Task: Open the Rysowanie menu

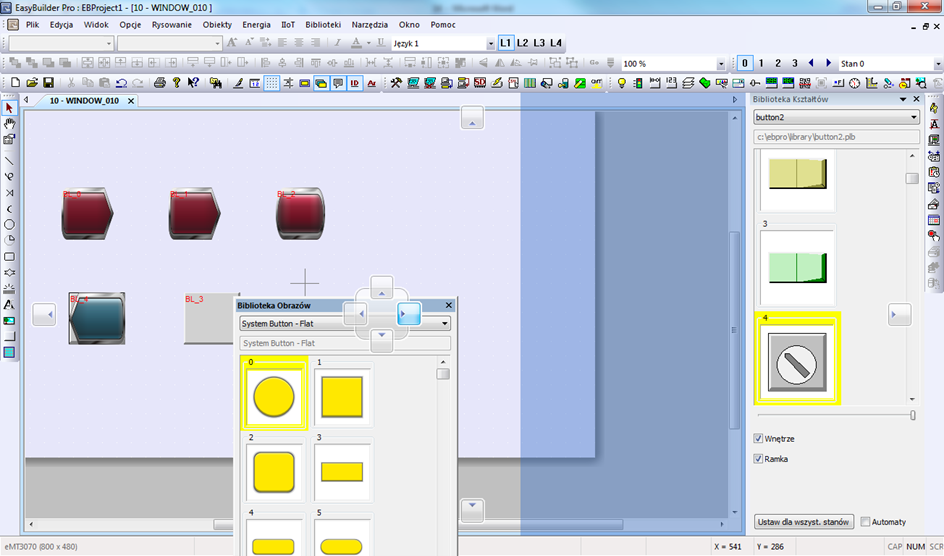Action: [172, 25]
